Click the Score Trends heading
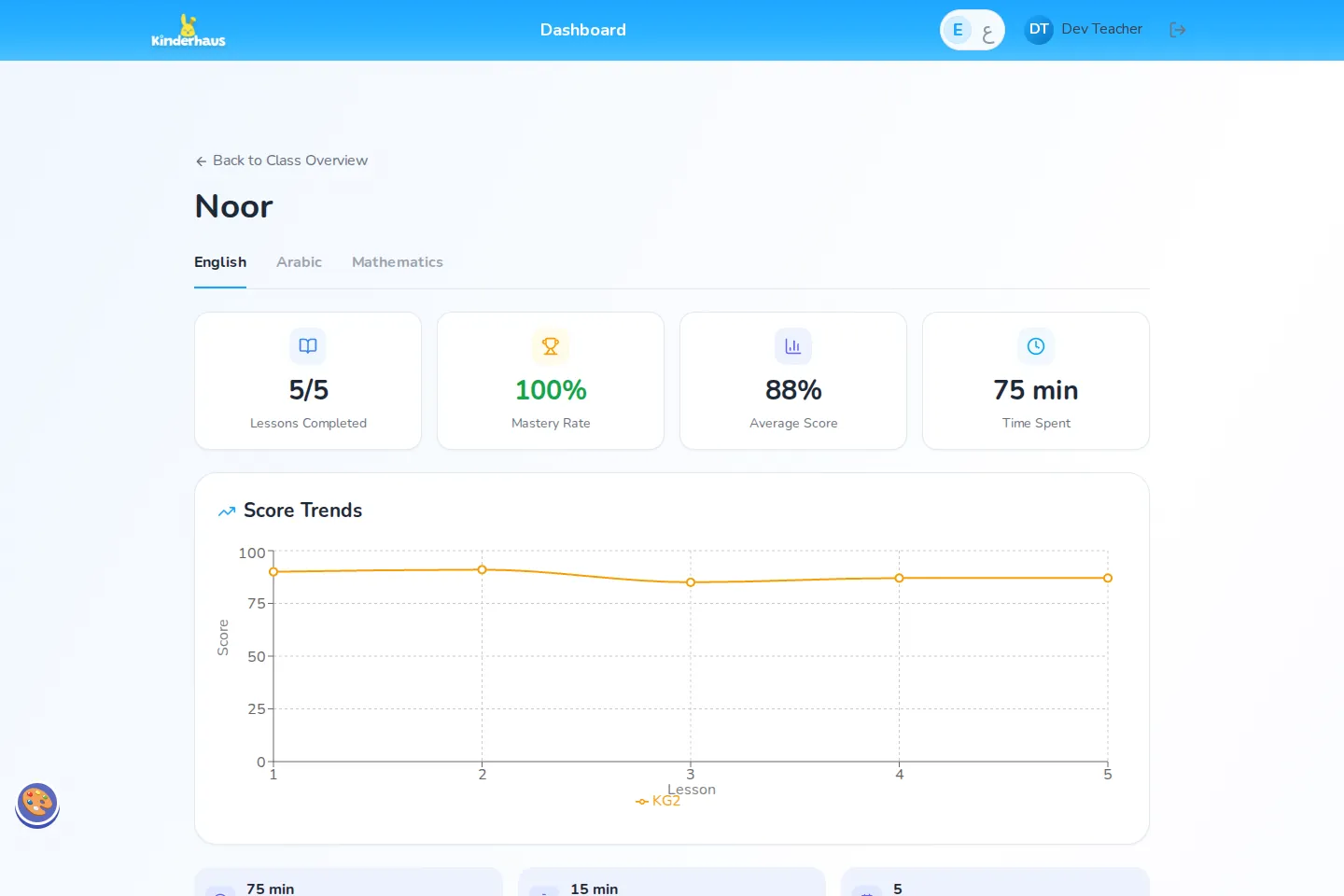The height and width of the screenshot is (896, 1344). tap(302, 511)
